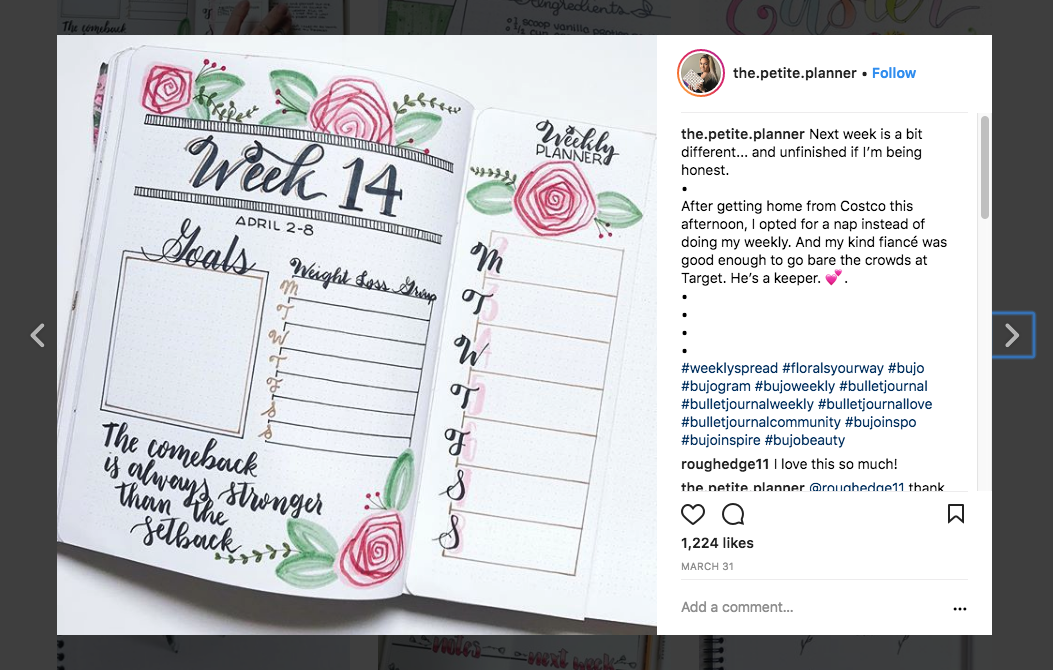The height and width of the screenshot is (670, 1053).
Task: View the 1,224 likes list
Action: [717, 543]
